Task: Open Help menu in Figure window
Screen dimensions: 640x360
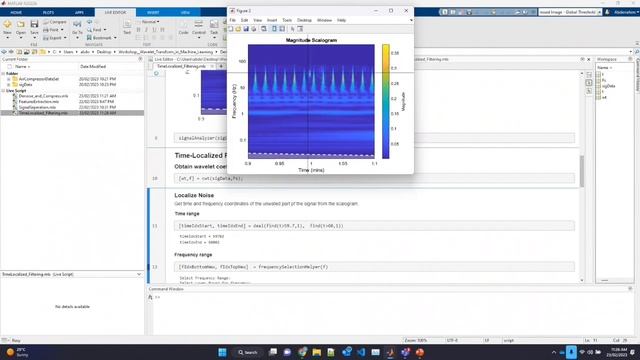Action: [x=341, y=20]
